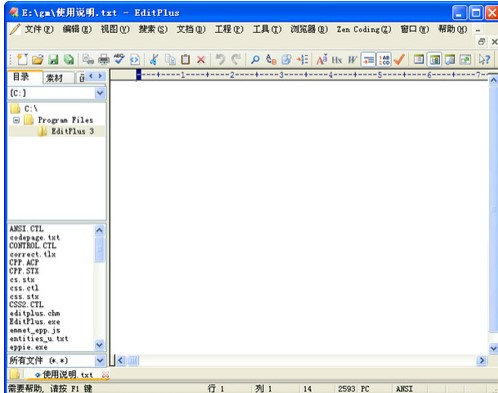498x393 pixels.
Task: Select the EditPlus 3 folder
Action: tap(72, 131)
